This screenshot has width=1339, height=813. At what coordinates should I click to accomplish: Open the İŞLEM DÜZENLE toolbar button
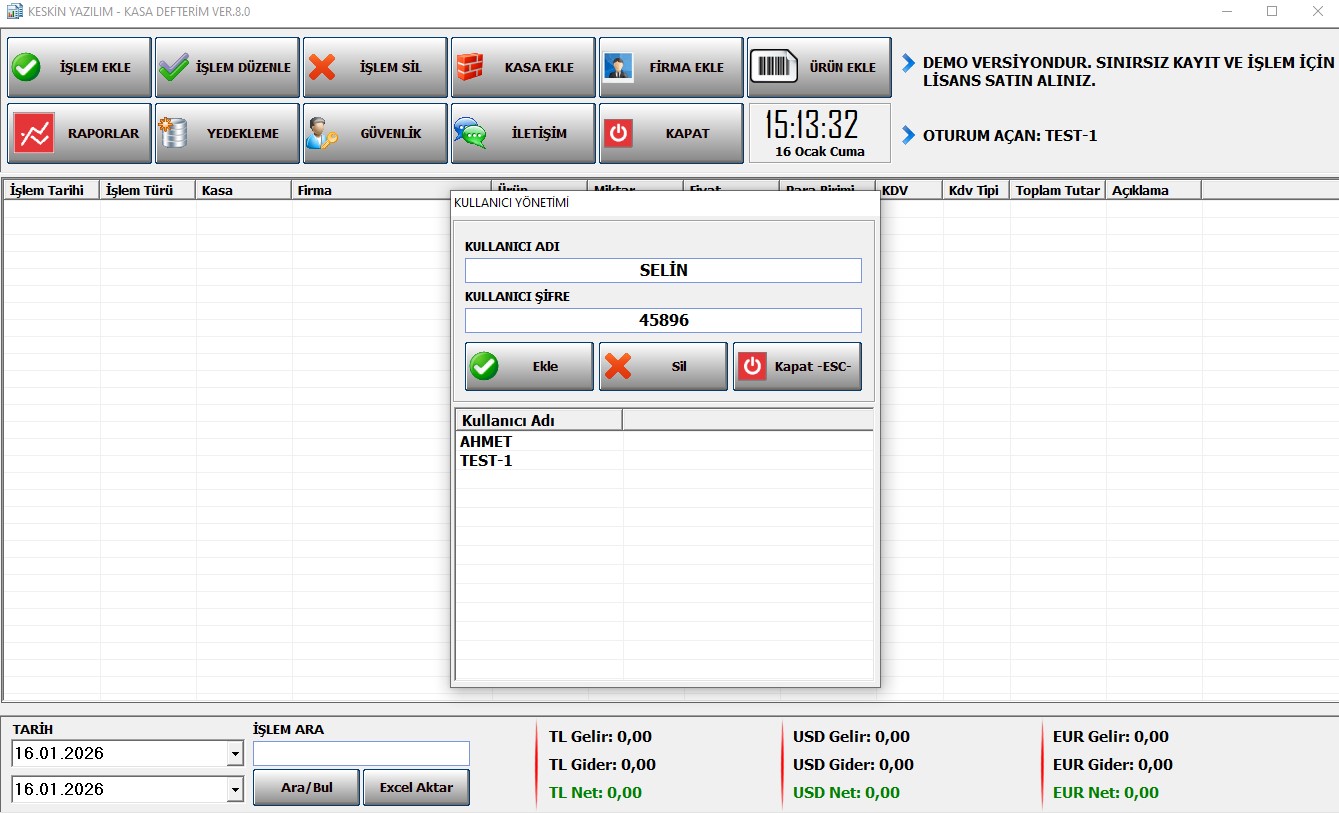click(x=227, y=68)
